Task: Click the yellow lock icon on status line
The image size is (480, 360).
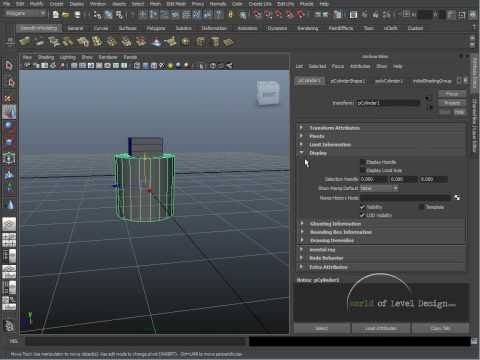Action: point(231,14)
